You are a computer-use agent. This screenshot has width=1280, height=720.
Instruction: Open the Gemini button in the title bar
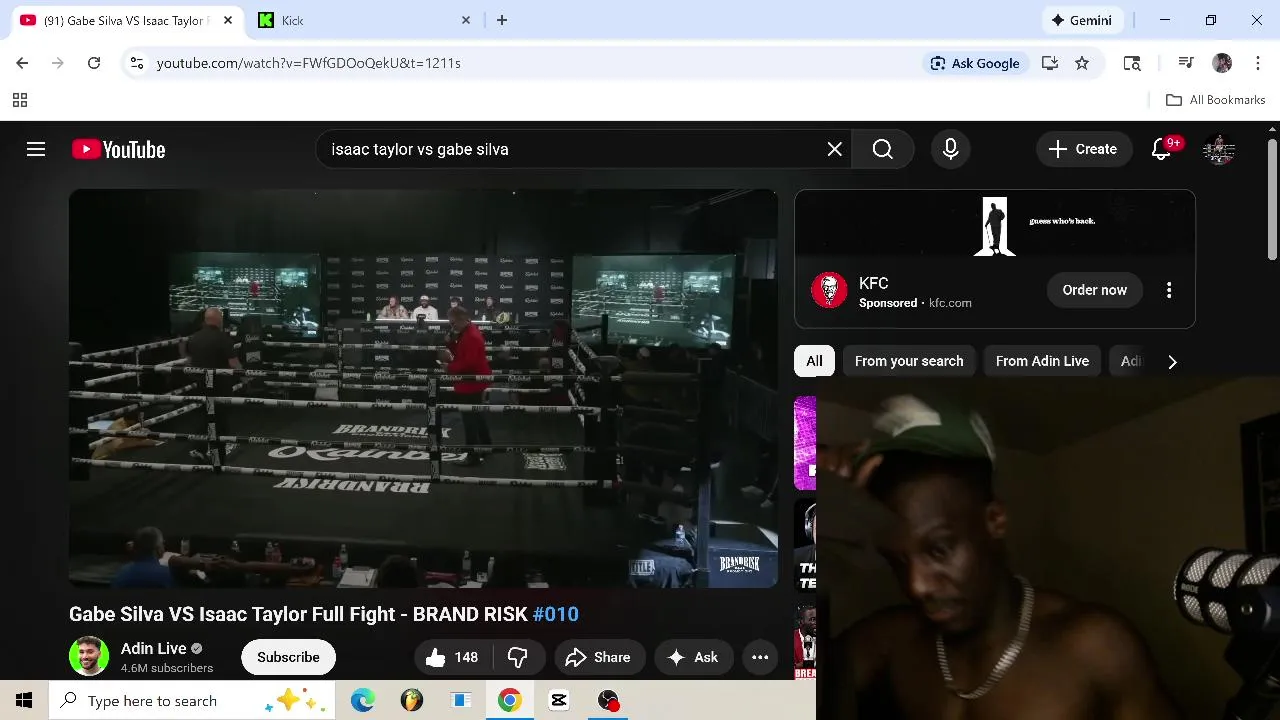pyautogui.click(x=1082, y=20)
